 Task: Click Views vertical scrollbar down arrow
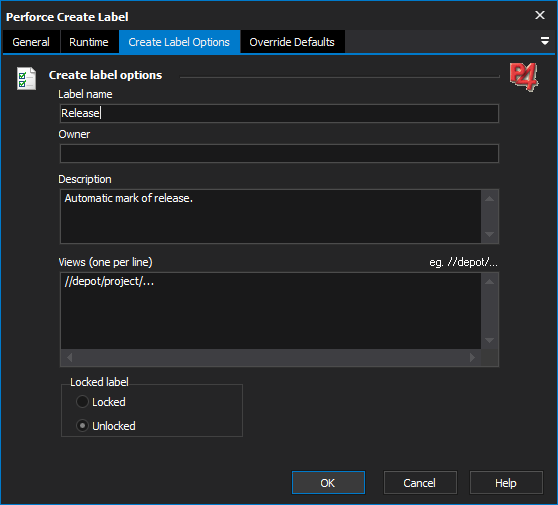tap(490, 341)
